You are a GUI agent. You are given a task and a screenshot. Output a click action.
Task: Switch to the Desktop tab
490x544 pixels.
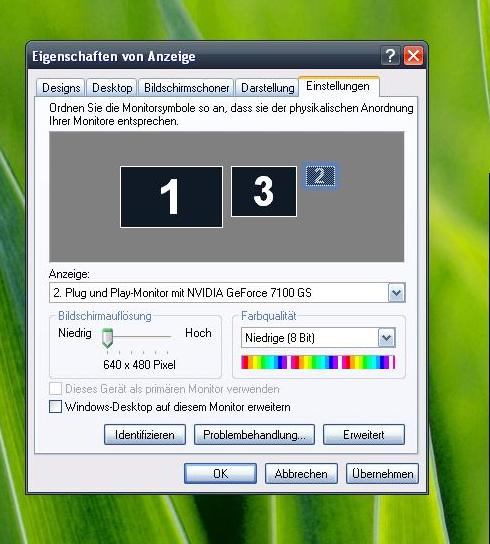click(112, 88)
